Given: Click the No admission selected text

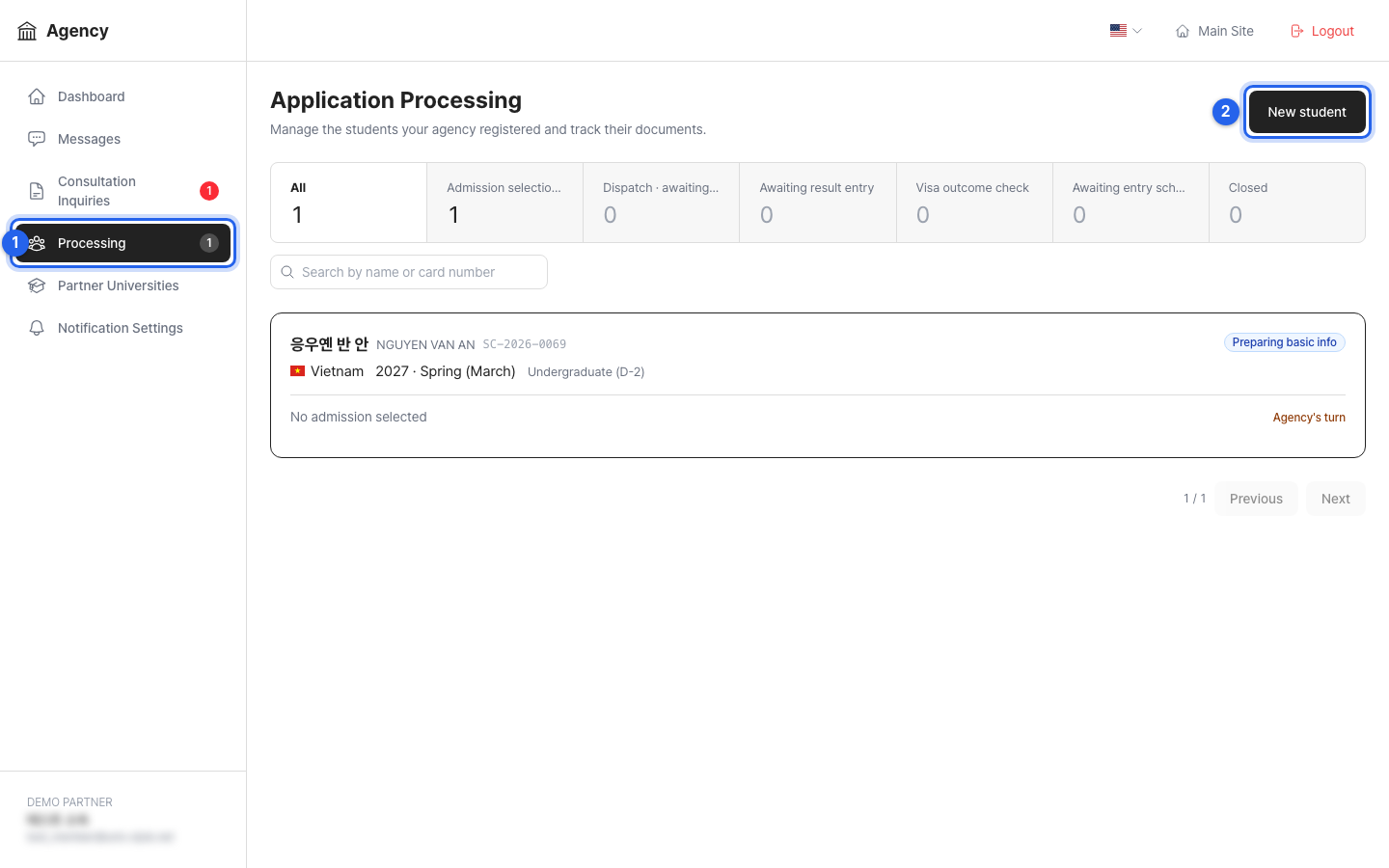Looking at the screenshot, I should click(x=359, y=417).
